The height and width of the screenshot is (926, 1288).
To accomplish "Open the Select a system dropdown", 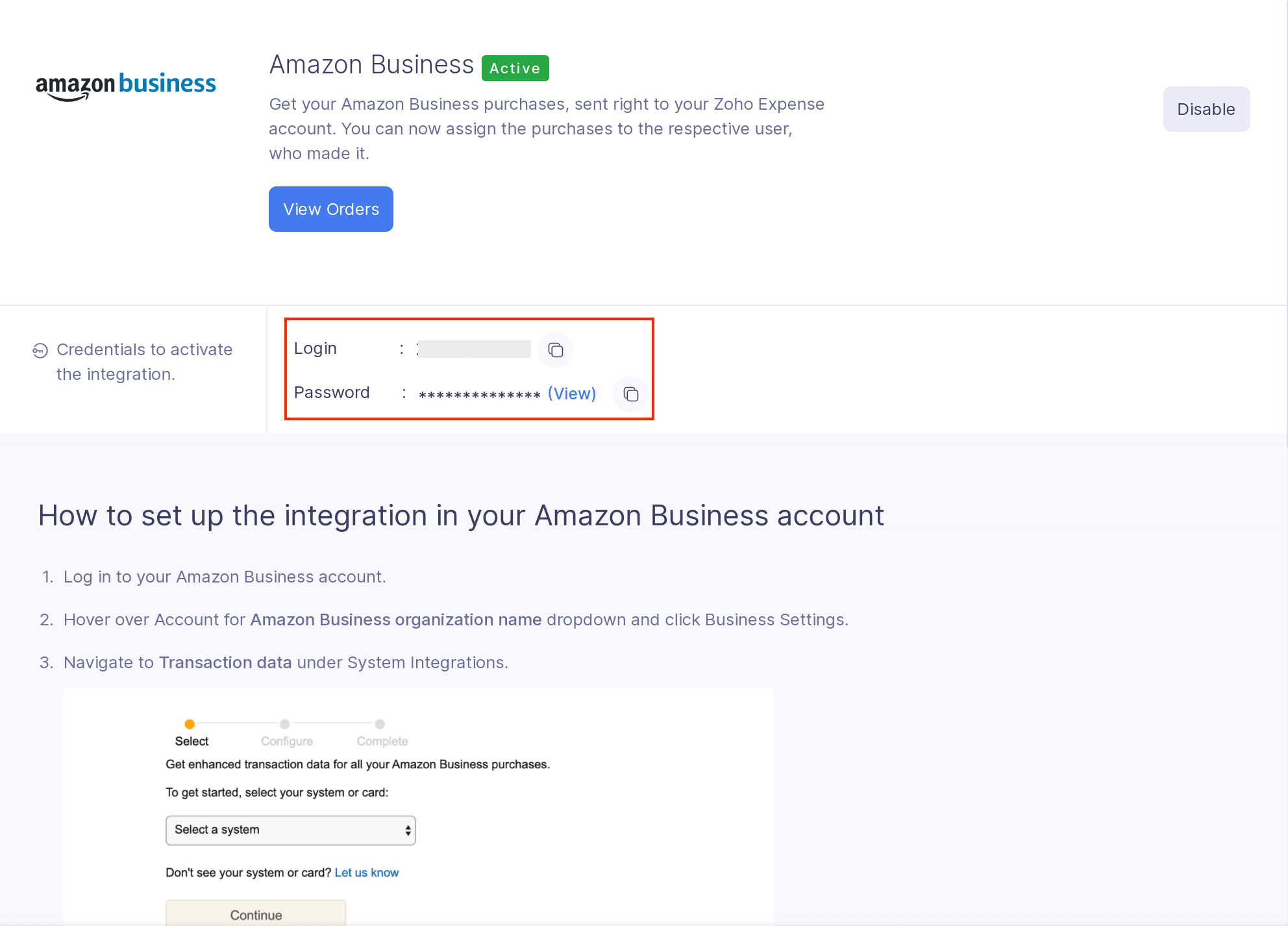I will pyautogui.click(x=290, y=830).
